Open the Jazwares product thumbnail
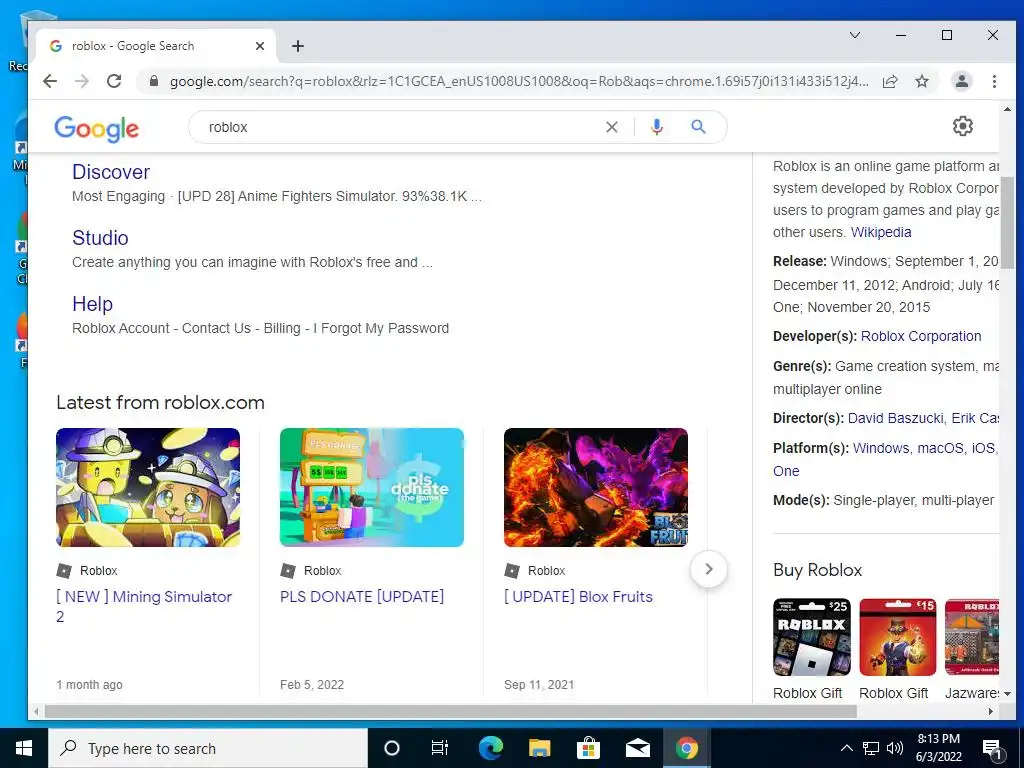1024x768 pixels. (x=972, y=637)
